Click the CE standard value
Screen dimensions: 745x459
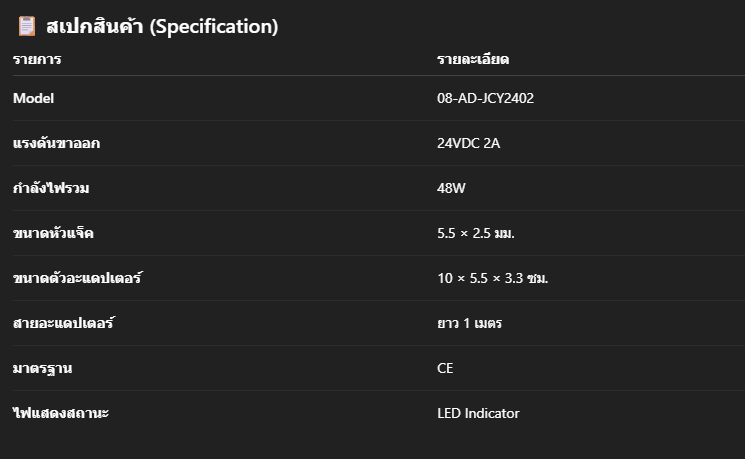coord(445,368)
